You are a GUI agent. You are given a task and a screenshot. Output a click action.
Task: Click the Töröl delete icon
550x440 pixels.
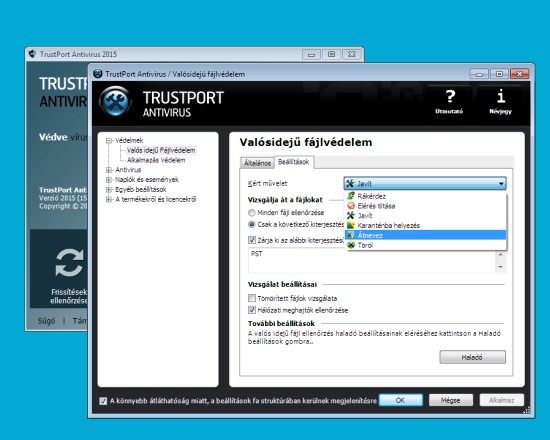350,245
